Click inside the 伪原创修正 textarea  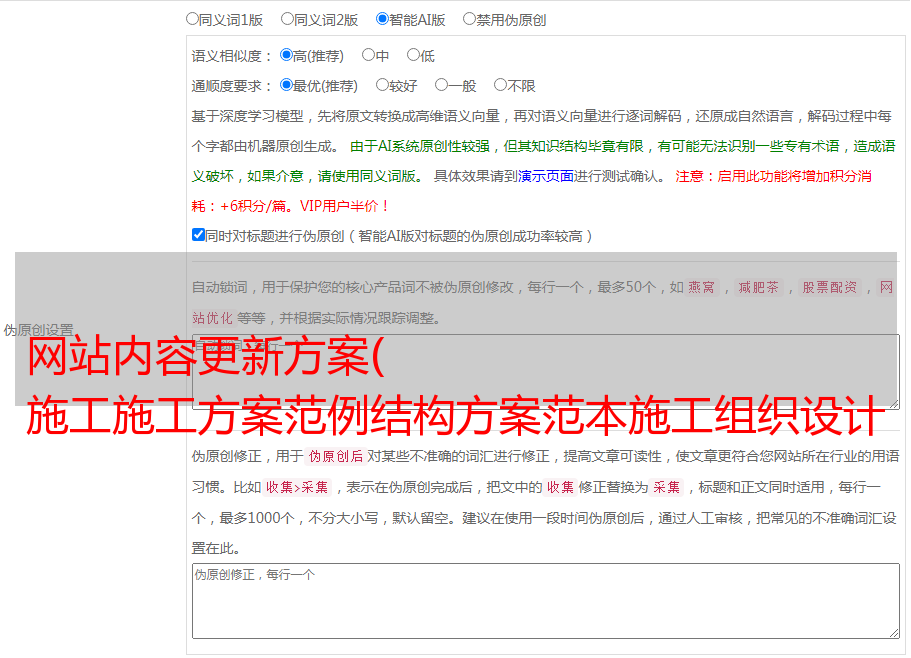pos(546,601)
